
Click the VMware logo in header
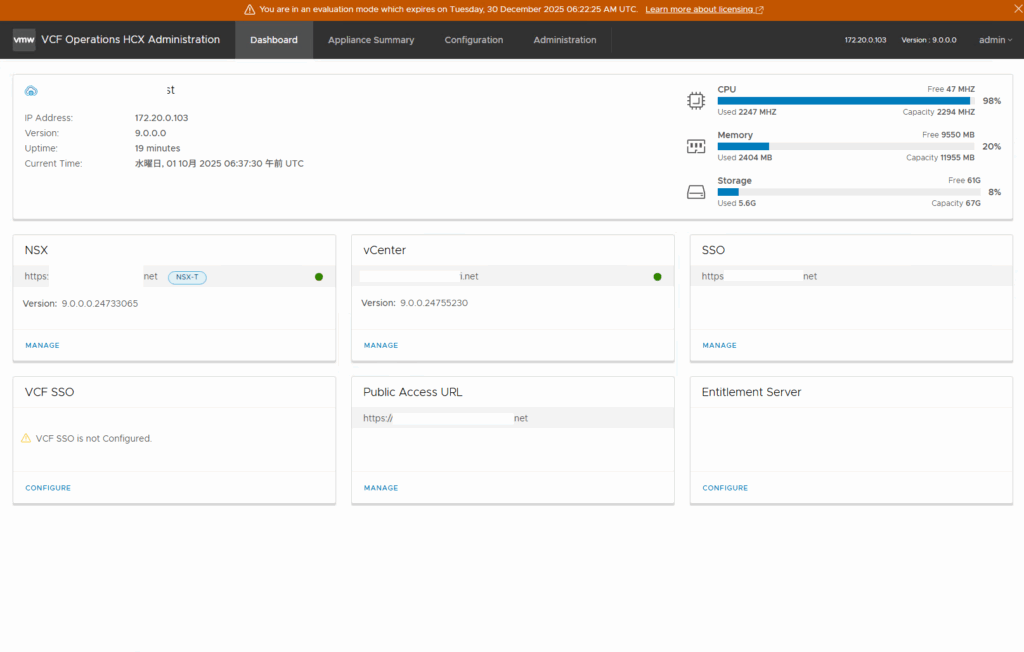point(24,40)
